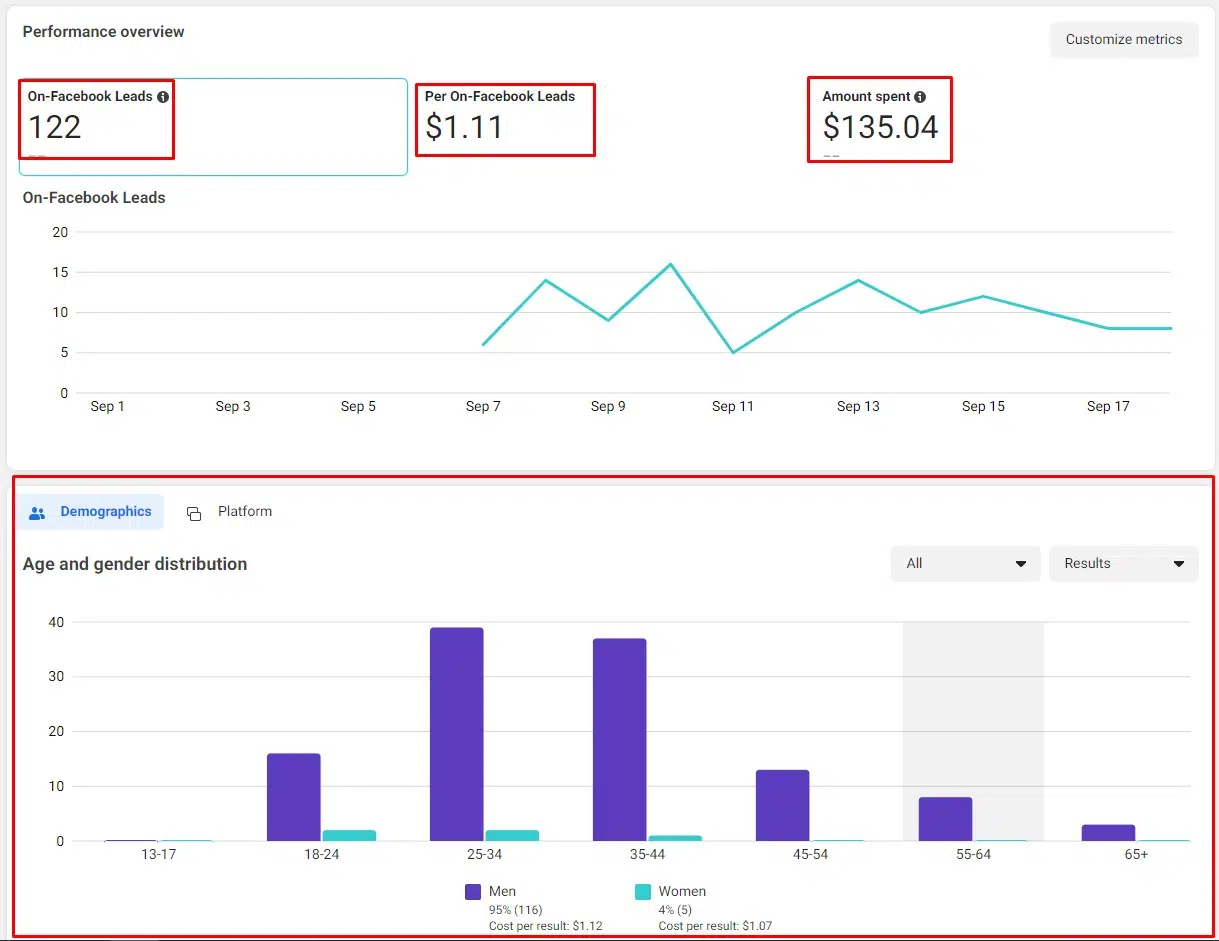The image size is (1219, 941).
Task: Click info icon next to On-Facebook Leads
Action: pos(163,97)
